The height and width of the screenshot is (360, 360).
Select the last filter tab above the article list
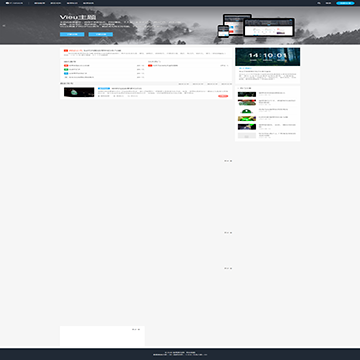tap(227, 84)
